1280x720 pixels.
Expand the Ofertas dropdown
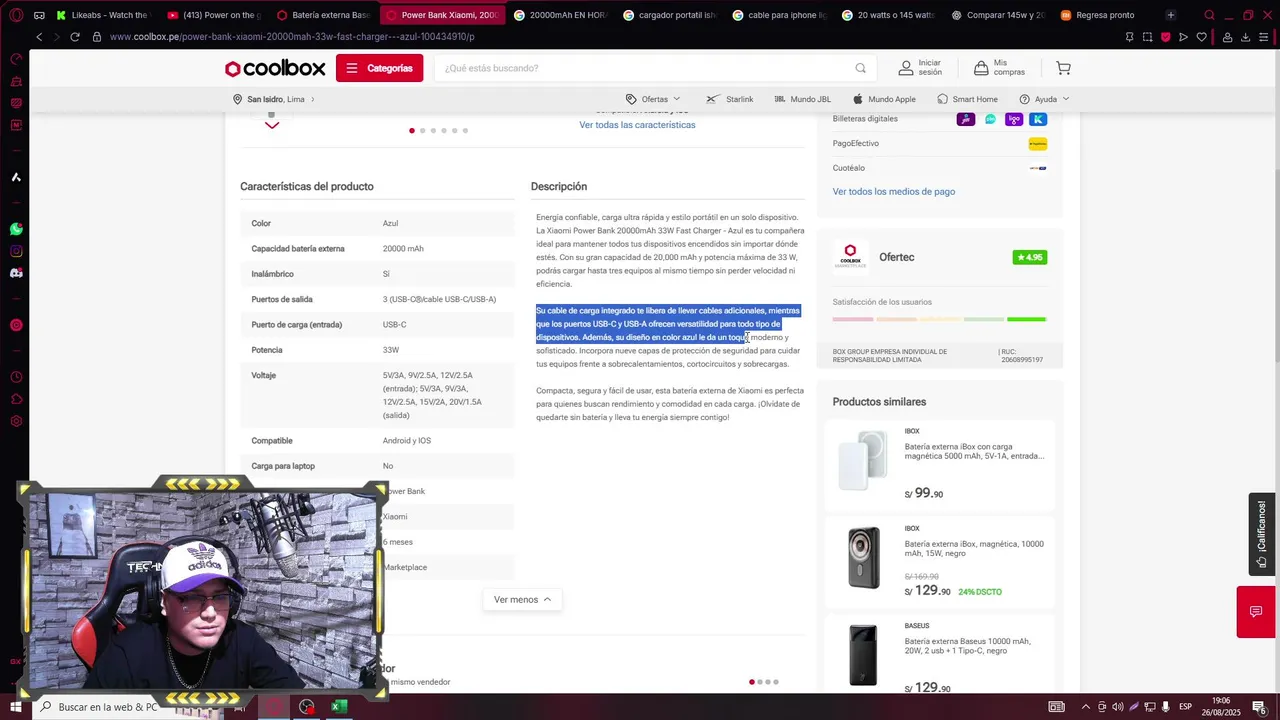tap(653, 99)
